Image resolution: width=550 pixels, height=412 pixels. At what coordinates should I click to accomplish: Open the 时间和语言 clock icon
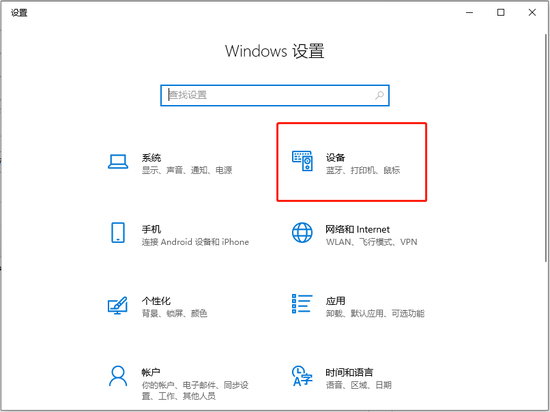(x=302, y=376)
